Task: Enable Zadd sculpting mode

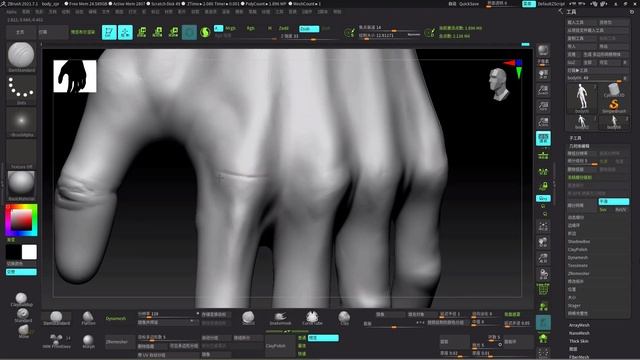Action: click(284, 28)
